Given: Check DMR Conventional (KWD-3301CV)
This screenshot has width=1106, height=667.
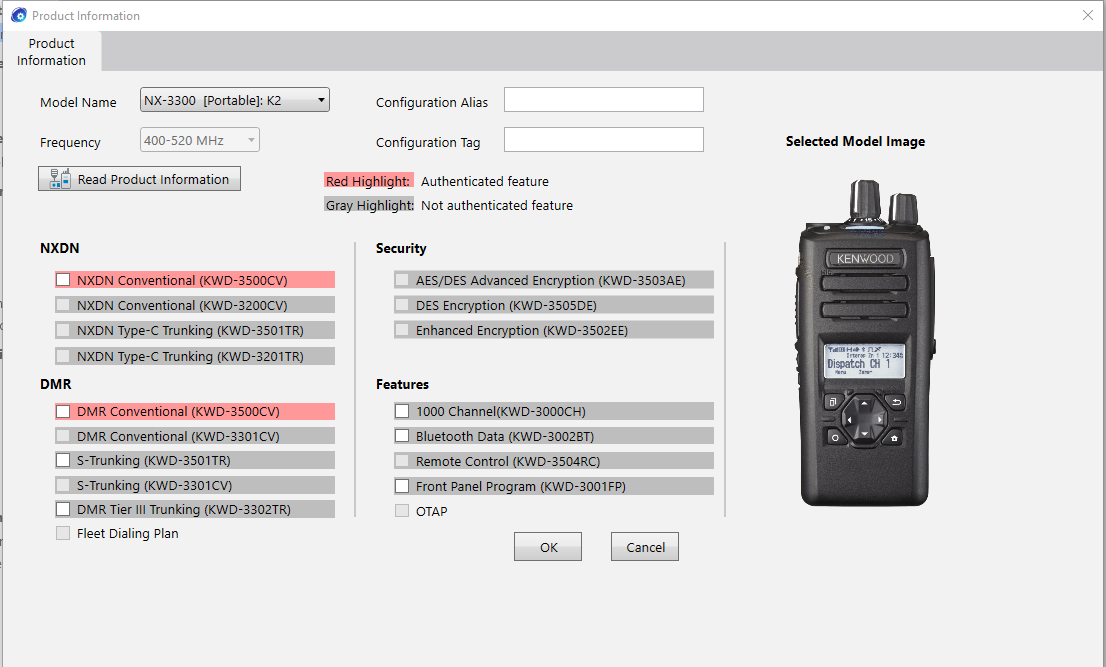Looking at the screenshot, I should coord(63,436).
